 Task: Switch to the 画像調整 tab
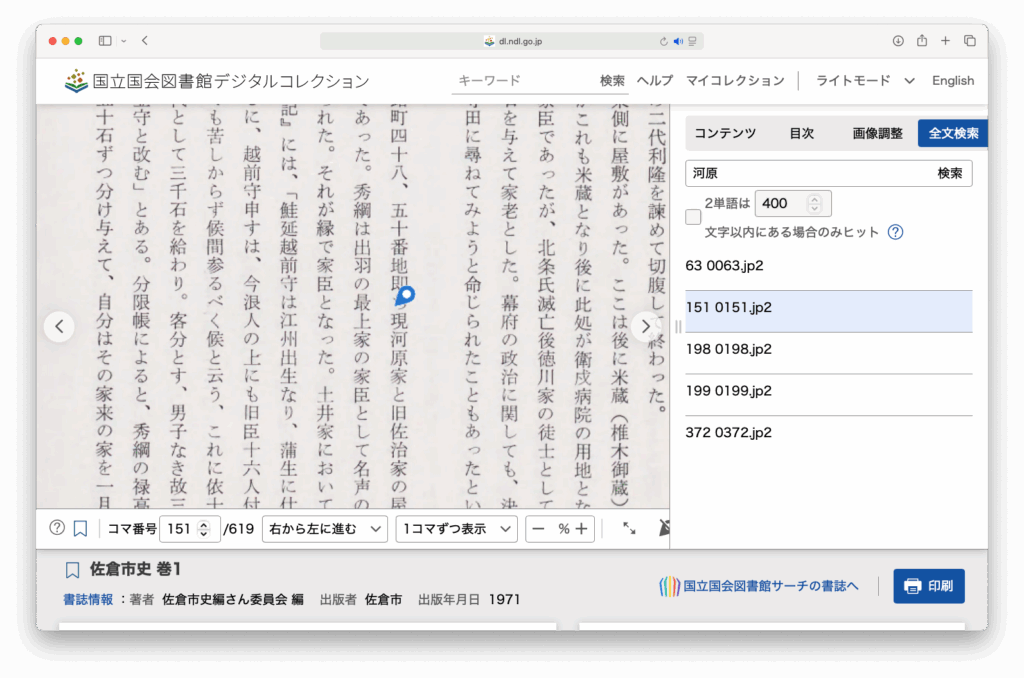coord(877,133)
